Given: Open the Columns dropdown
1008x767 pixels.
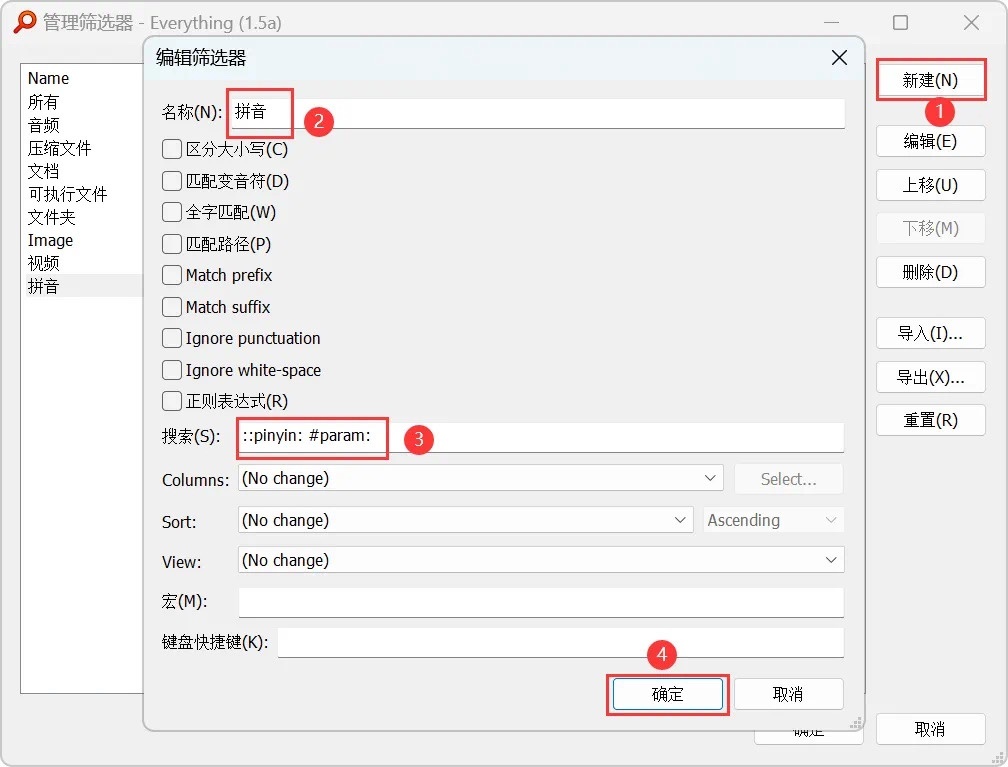Looking at the screenshot, I should [x=480, y=478].
